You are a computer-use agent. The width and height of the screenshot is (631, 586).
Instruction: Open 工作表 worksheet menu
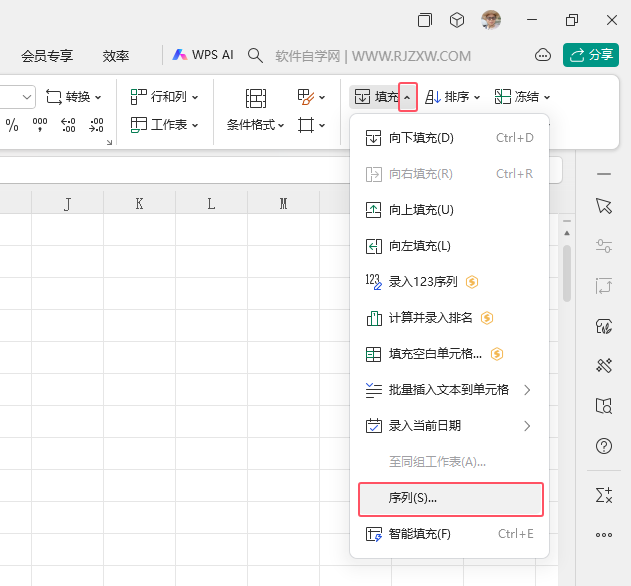point(165,125)
